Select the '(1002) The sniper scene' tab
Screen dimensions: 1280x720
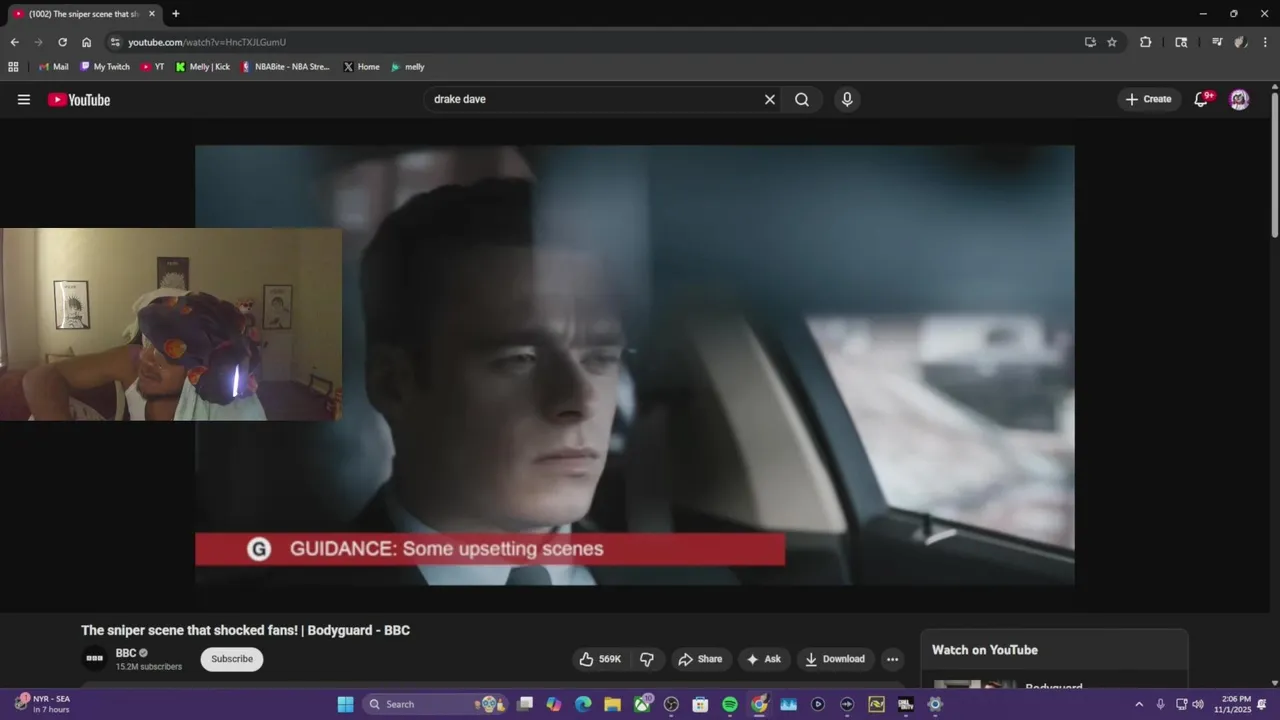(84, 14)
